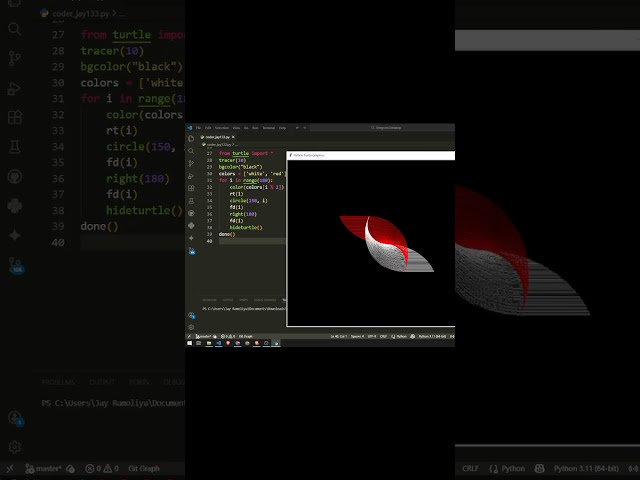The image size is (640, 480).
Task: Open the Testing flask view
Action: (x=191, y=201)
